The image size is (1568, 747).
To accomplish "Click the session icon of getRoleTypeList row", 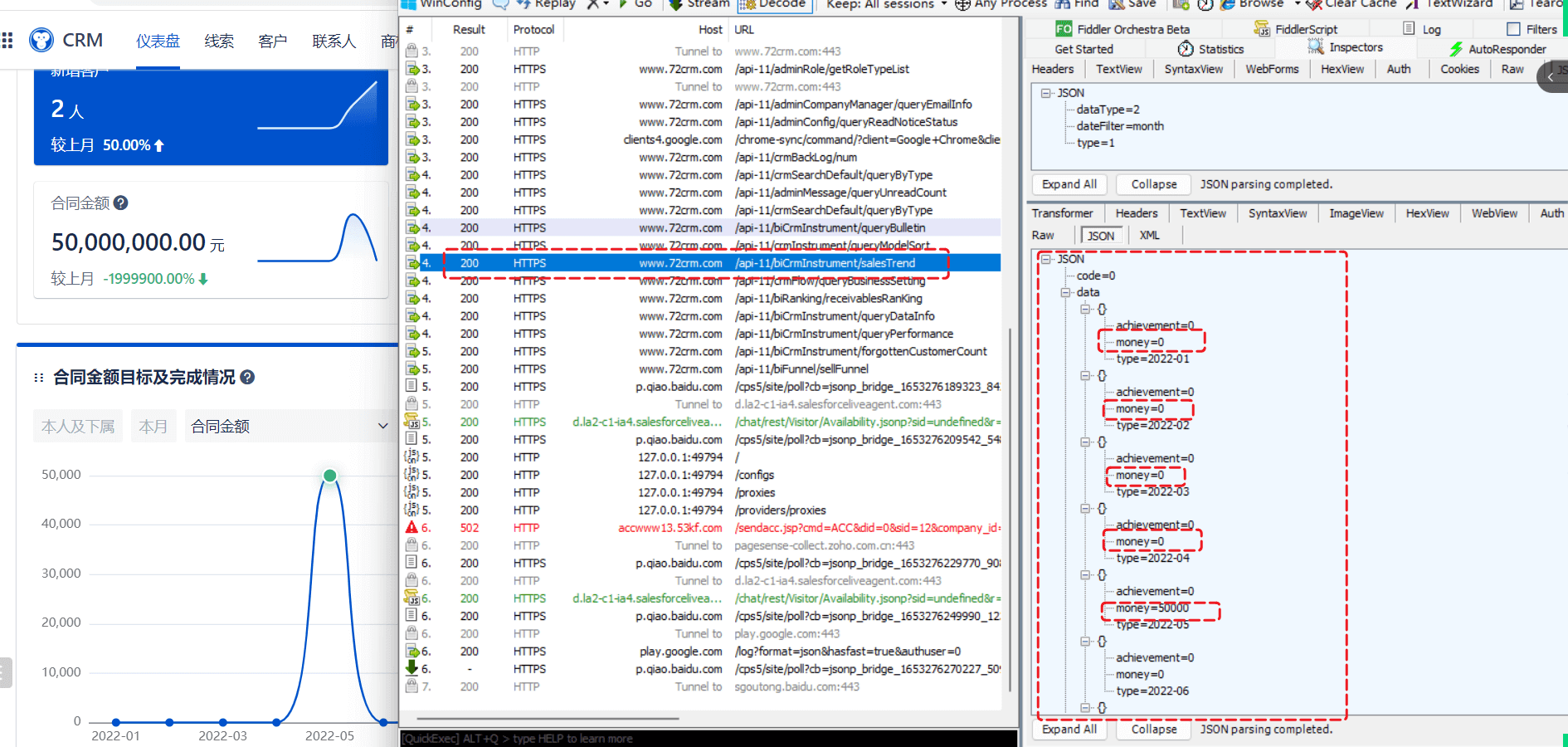I will [x=411, y=69].
